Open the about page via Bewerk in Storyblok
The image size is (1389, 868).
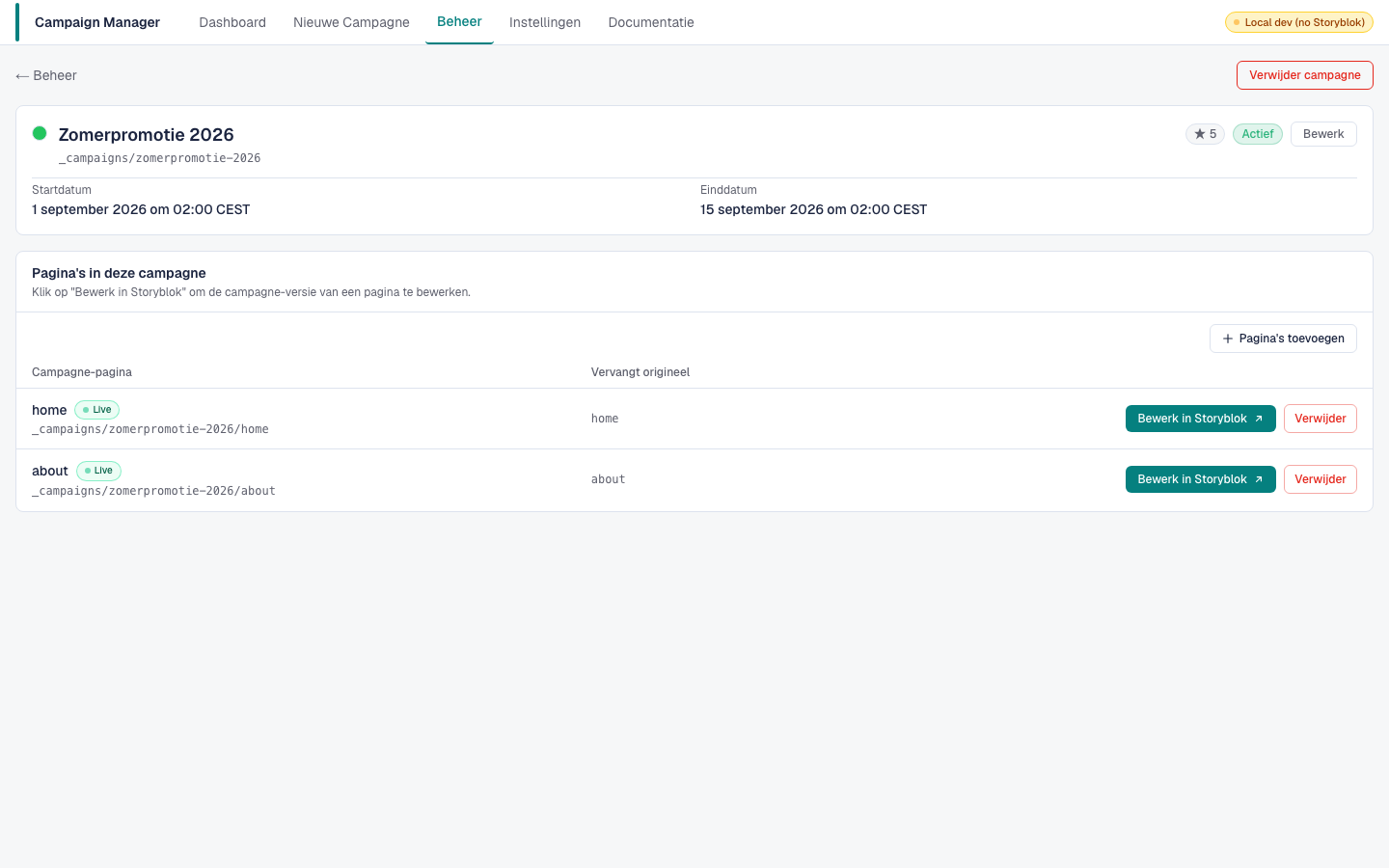1200,479
